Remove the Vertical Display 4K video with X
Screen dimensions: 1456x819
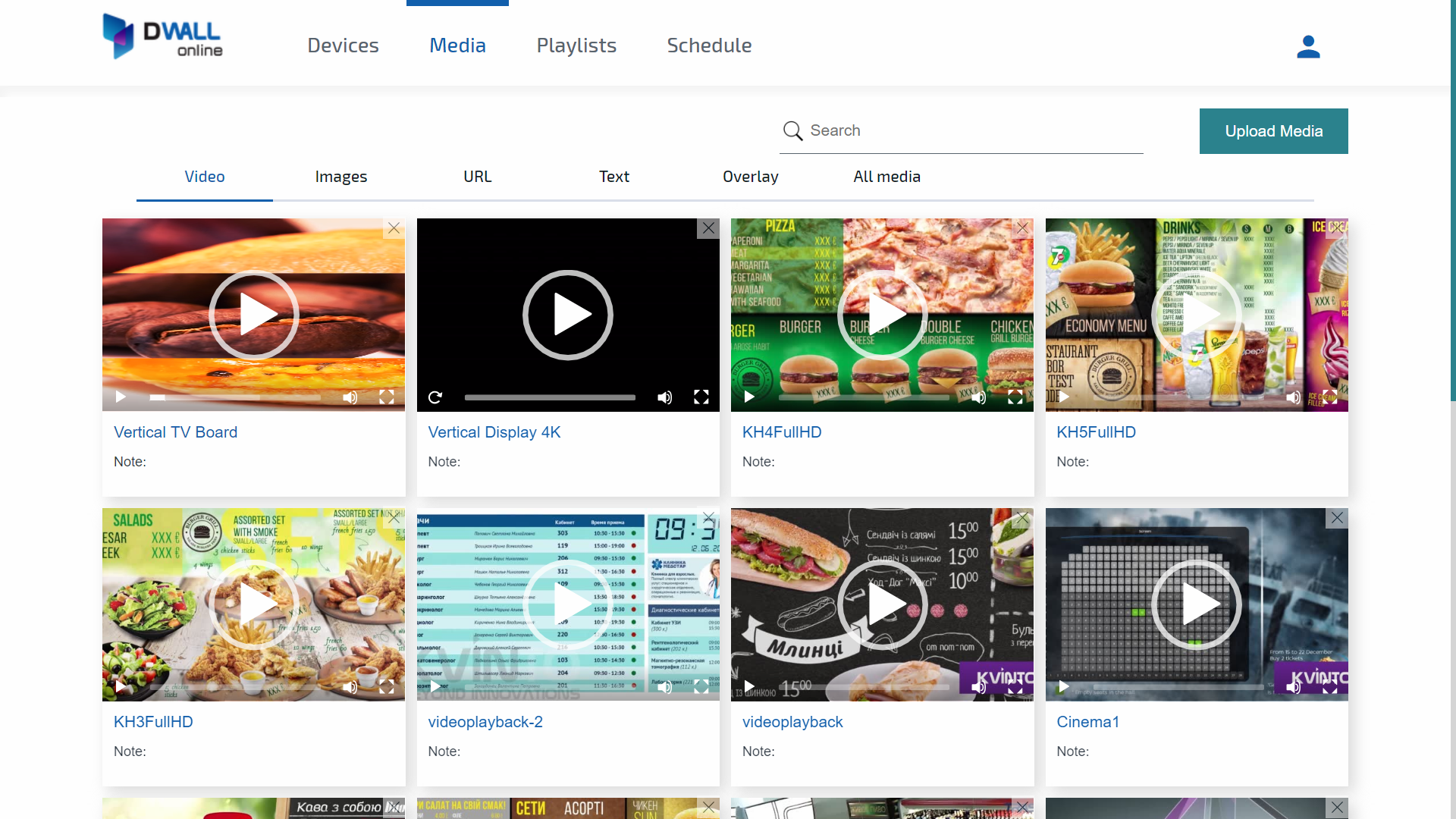708,228
